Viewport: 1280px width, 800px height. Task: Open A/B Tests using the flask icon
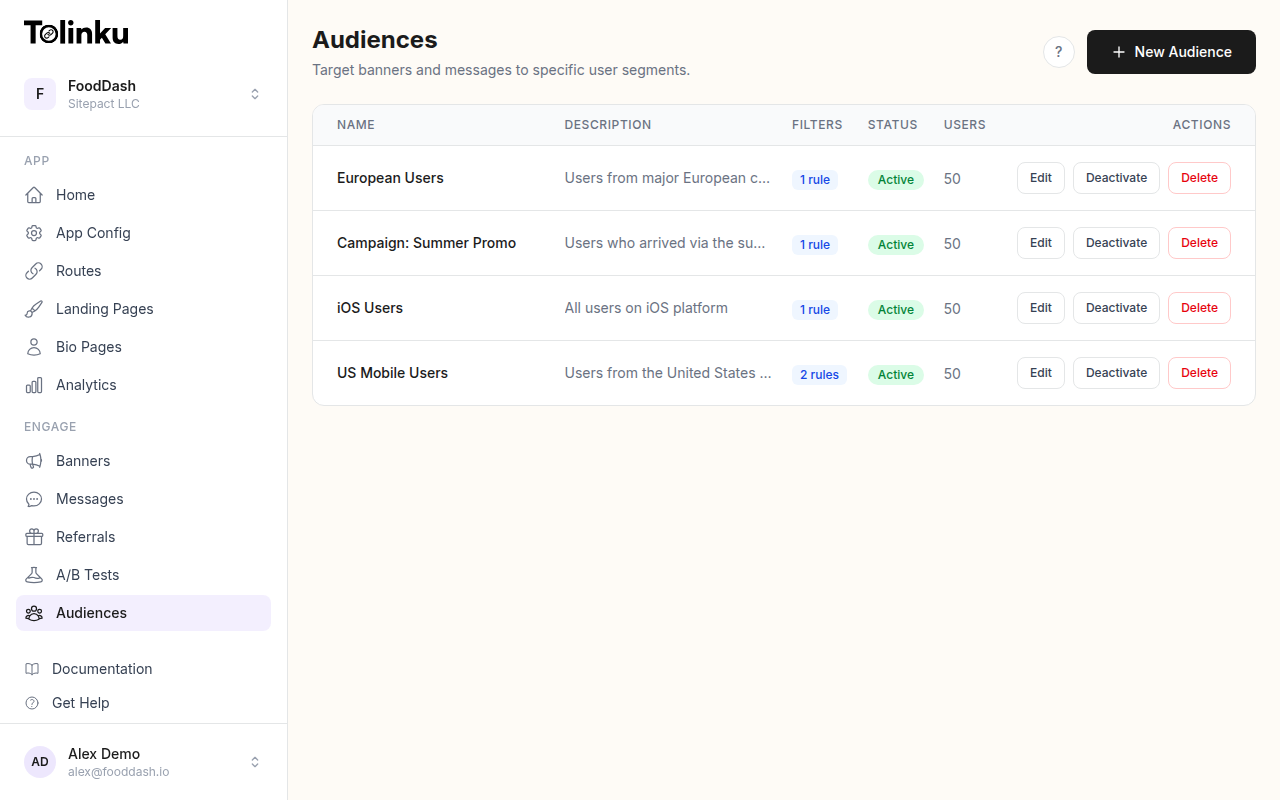pyautogui.click(x=33, y=575)
